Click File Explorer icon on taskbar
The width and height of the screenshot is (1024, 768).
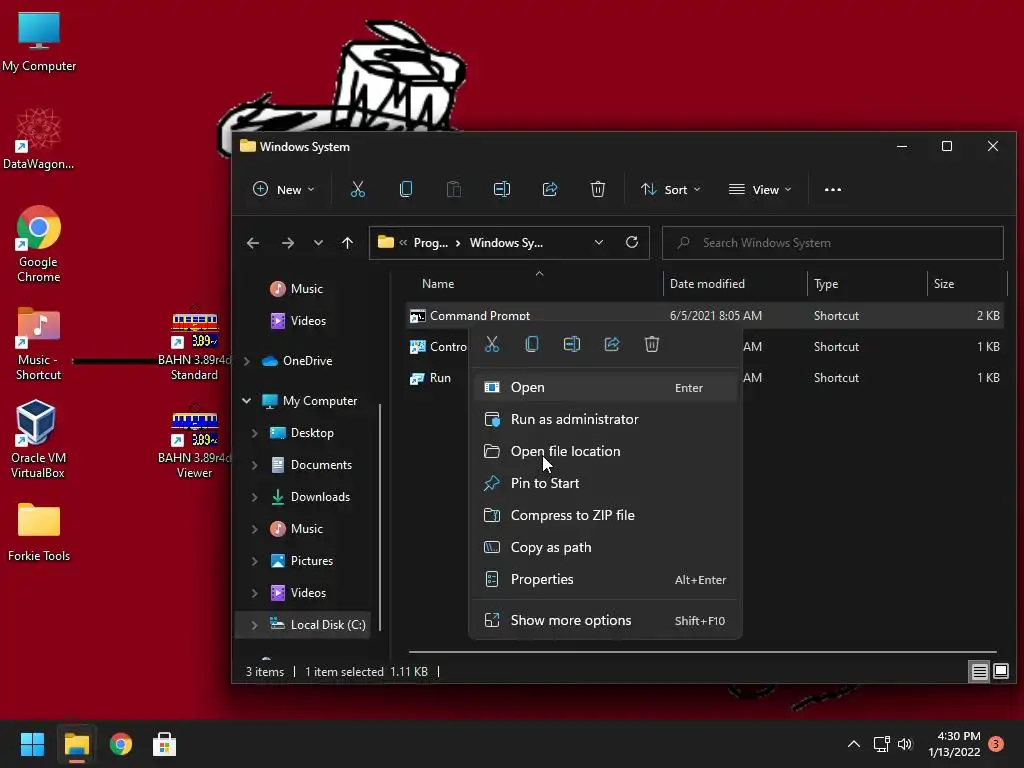(x=76, y=744)
